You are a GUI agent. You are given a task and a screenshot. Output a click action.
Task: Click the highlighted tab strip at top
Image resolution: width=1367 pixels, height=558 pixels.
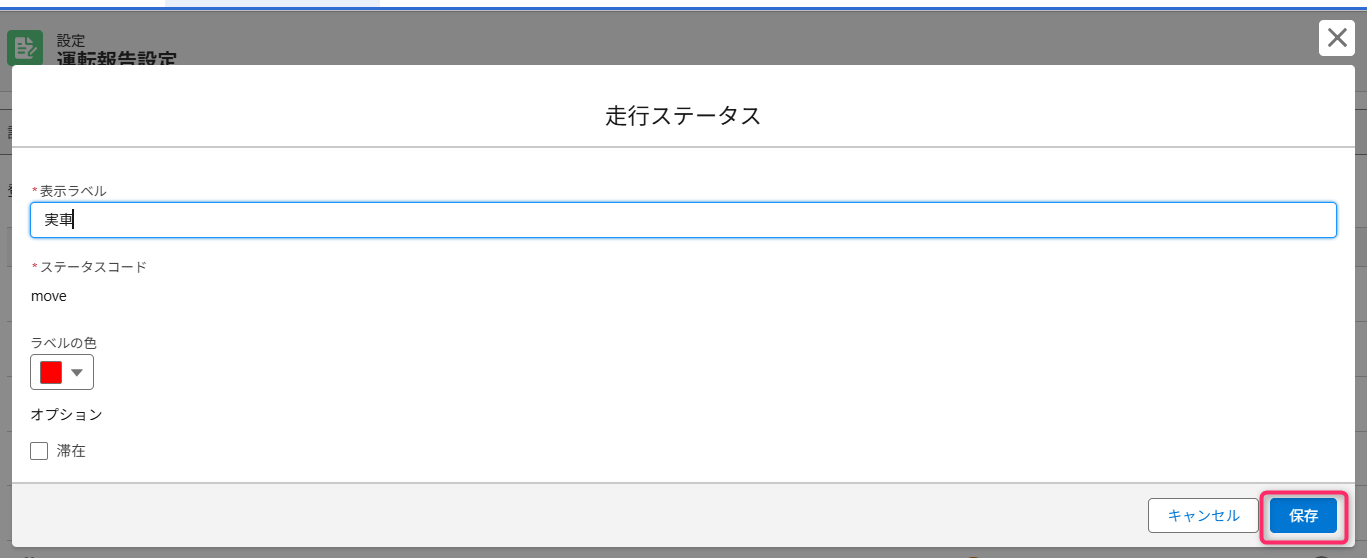pyautogui.click(x=272, y=4)
